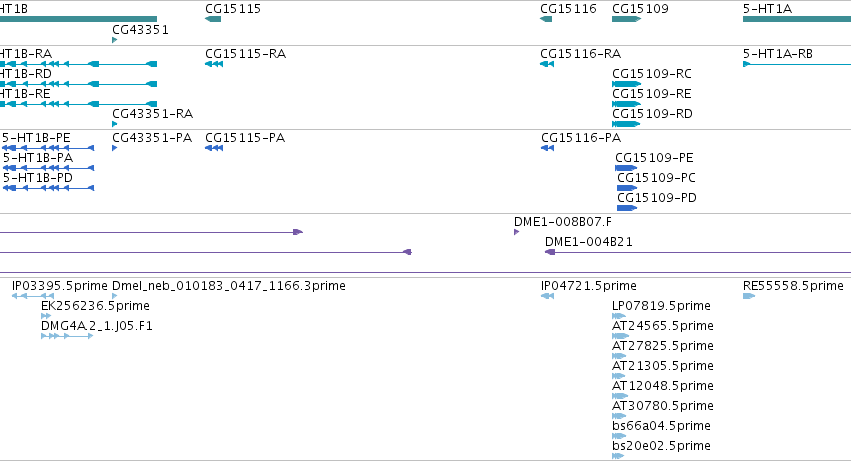Select transcript CG15109-RD label
851x461 pixels.
pos(652,114)
